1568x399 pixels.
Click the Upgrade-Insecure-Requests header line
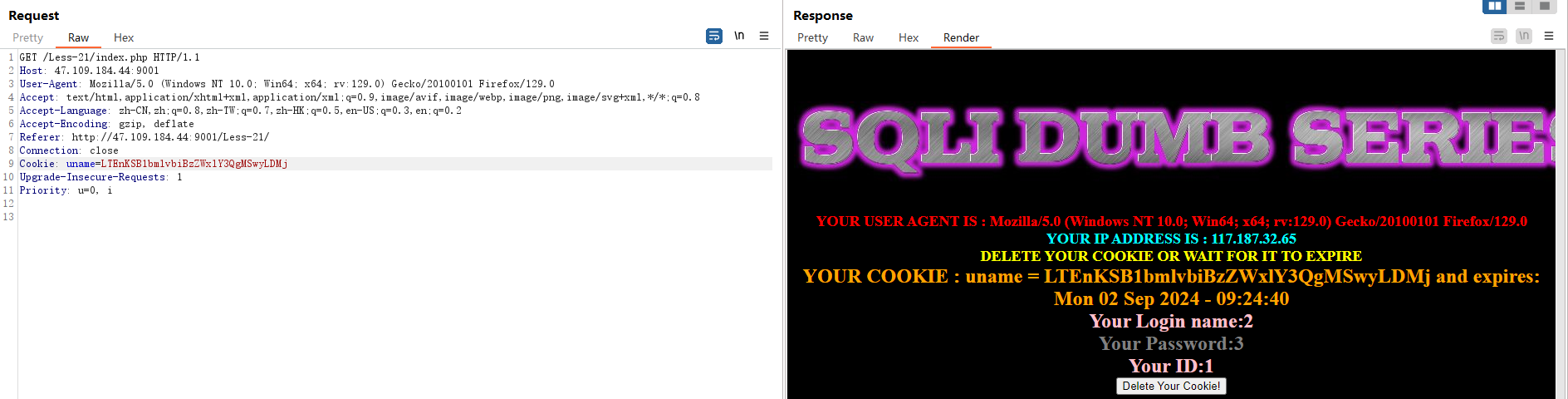point(101,177)
